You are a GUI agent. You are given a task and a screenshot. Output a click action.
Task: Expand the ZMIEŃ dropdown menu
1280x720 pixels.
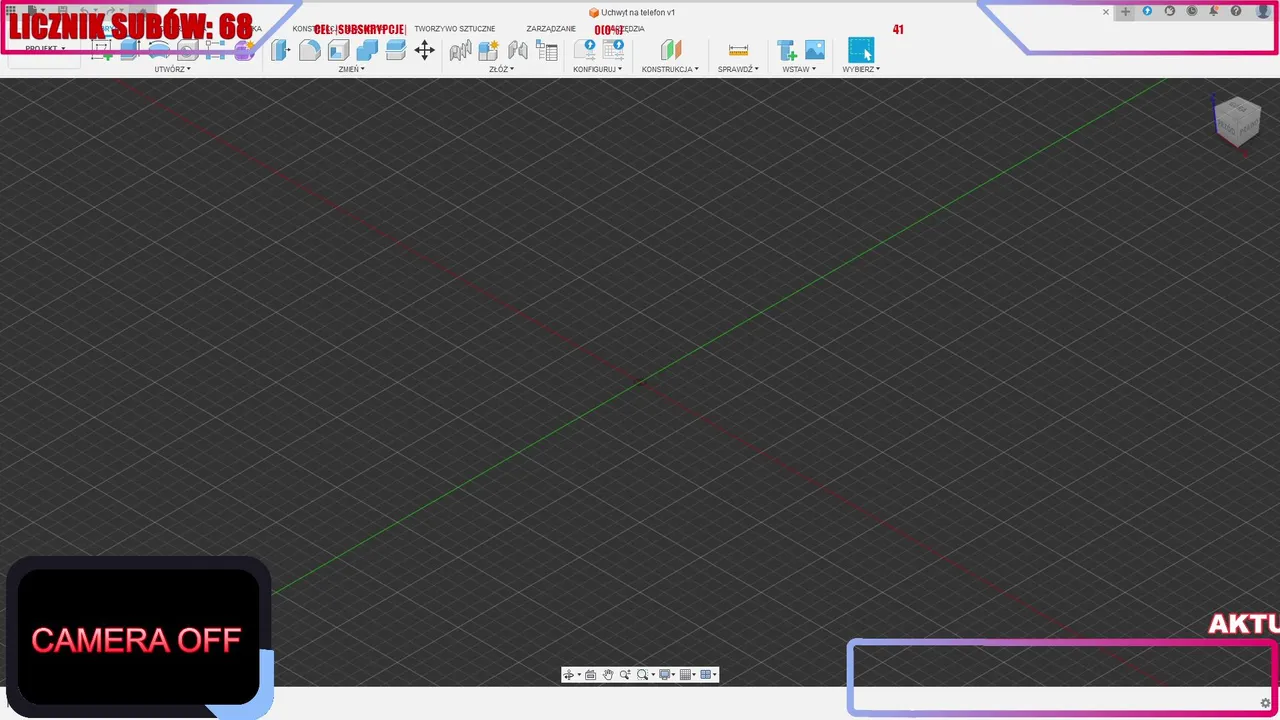(x=351, y=69)
